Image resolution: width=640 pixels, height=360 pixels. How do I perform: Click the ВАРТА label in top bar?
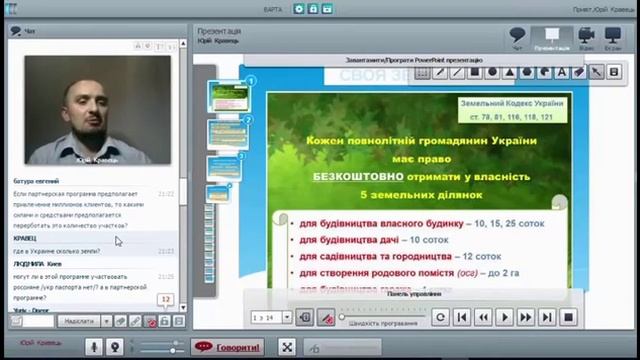coord(273,9)
